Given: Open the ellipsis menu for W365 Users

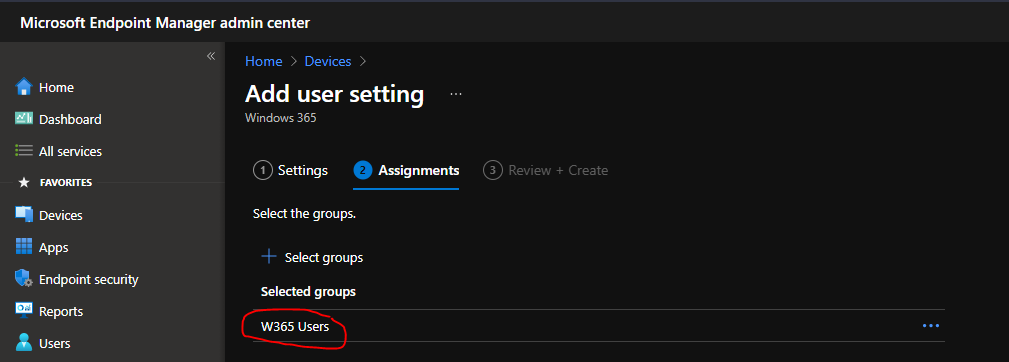Looking at the screenshot, I should click(931, 326).
